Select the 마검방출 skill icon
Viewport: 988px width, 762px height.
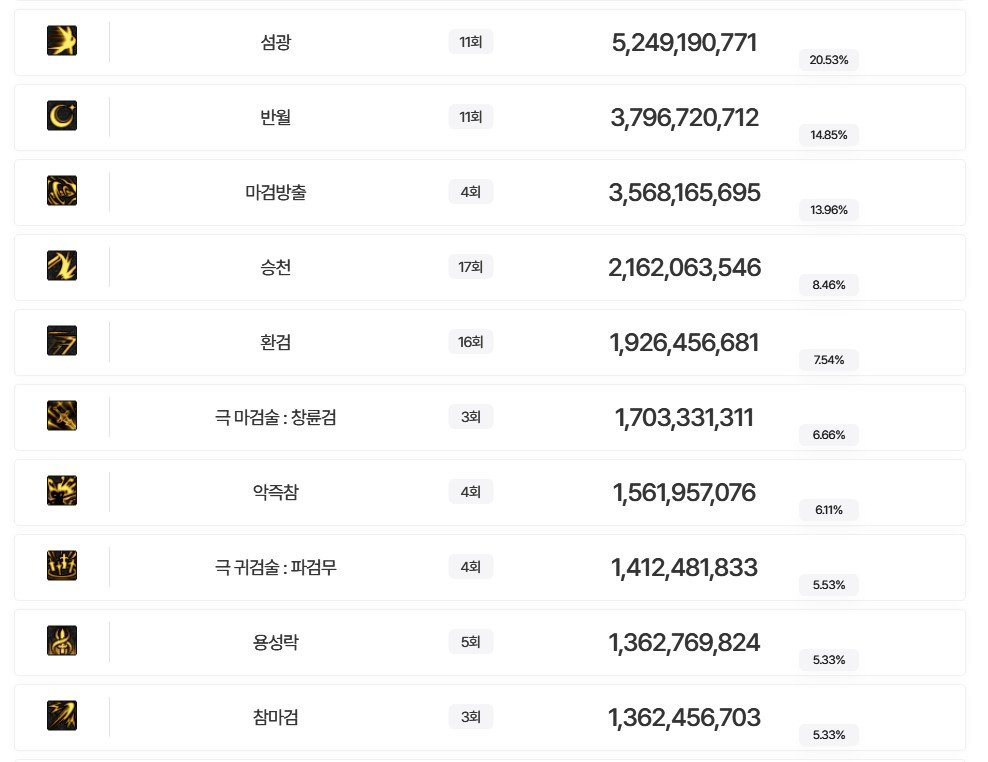[62, 191]
